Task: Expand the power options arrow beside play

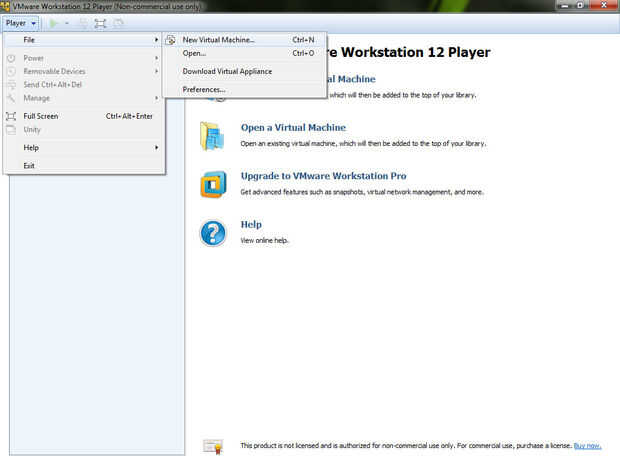Action: 67,23
